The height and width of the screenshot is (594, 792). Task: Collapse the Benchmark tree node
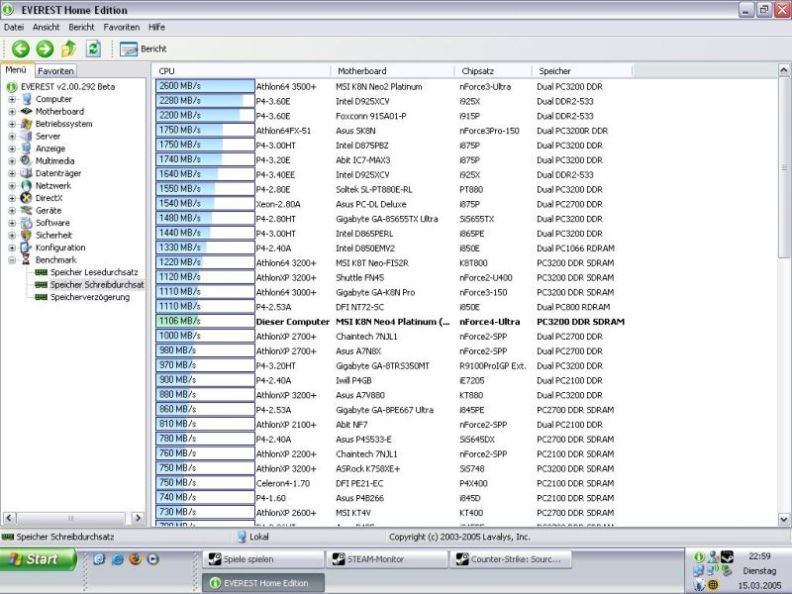pos(12,260)
